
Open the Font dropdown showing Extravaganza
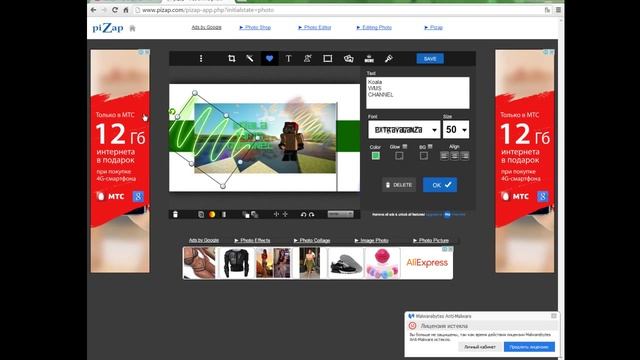pos(404,130)
